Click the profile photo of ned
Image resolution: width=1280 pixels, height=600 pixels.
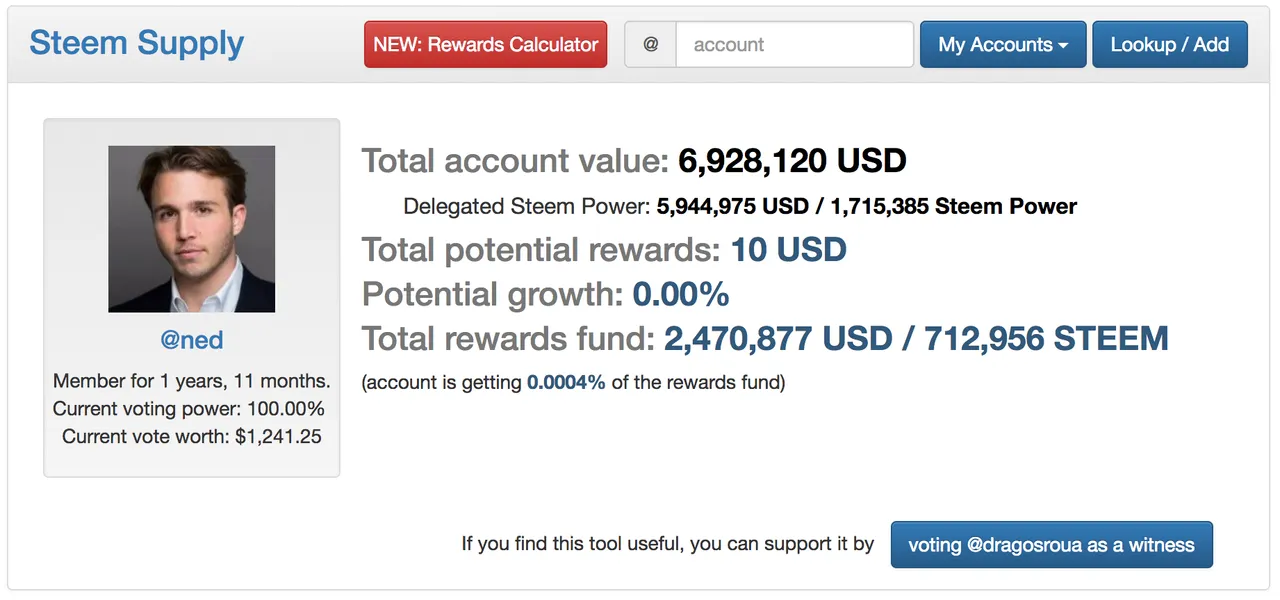pyautogui.click(x=192, y=229)
